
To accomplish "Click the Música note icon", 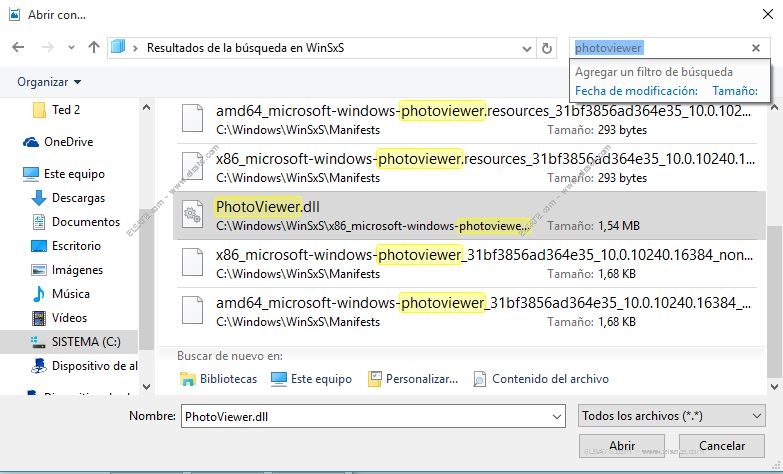I will (38, 294).
